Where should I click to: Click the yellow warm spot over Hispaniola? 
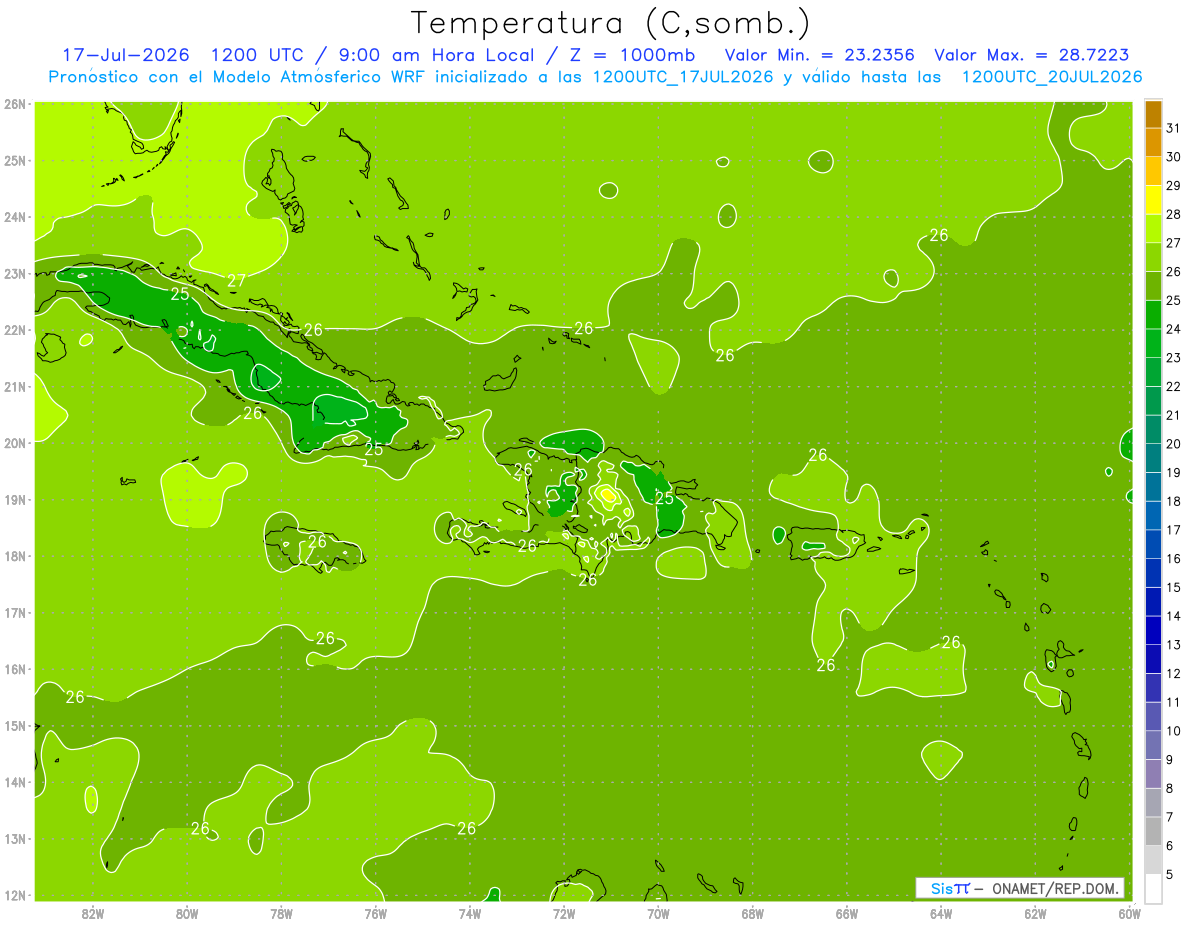point(608,494)
